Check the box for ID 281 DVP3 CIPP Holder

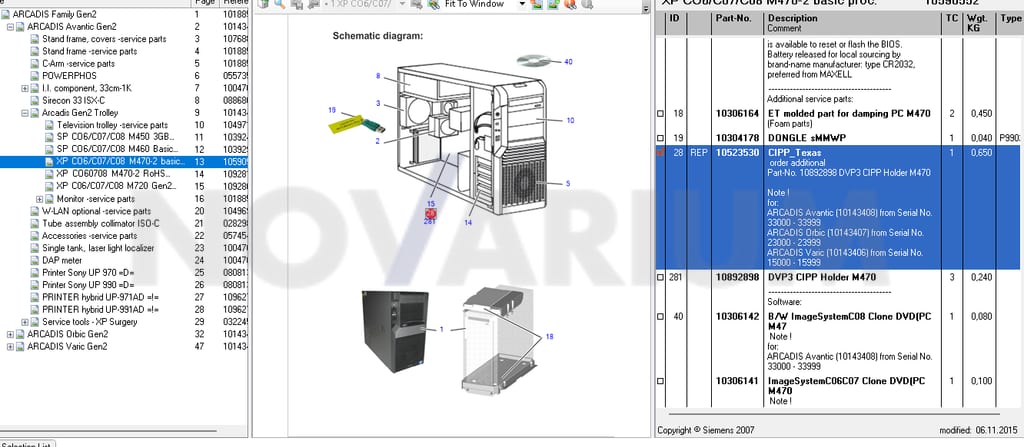(660, 278)
